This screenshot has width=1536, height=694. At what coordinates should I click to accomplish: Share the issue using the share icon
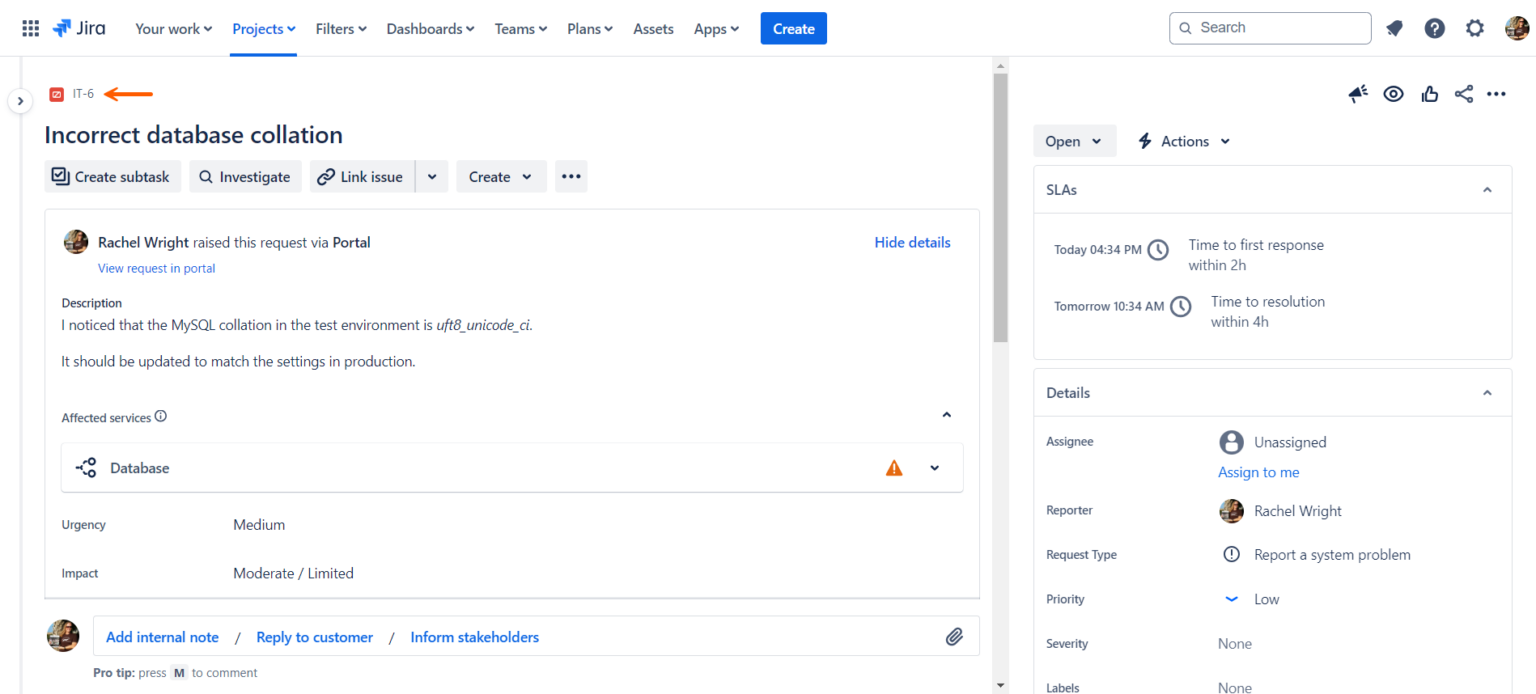(1463, 93)
